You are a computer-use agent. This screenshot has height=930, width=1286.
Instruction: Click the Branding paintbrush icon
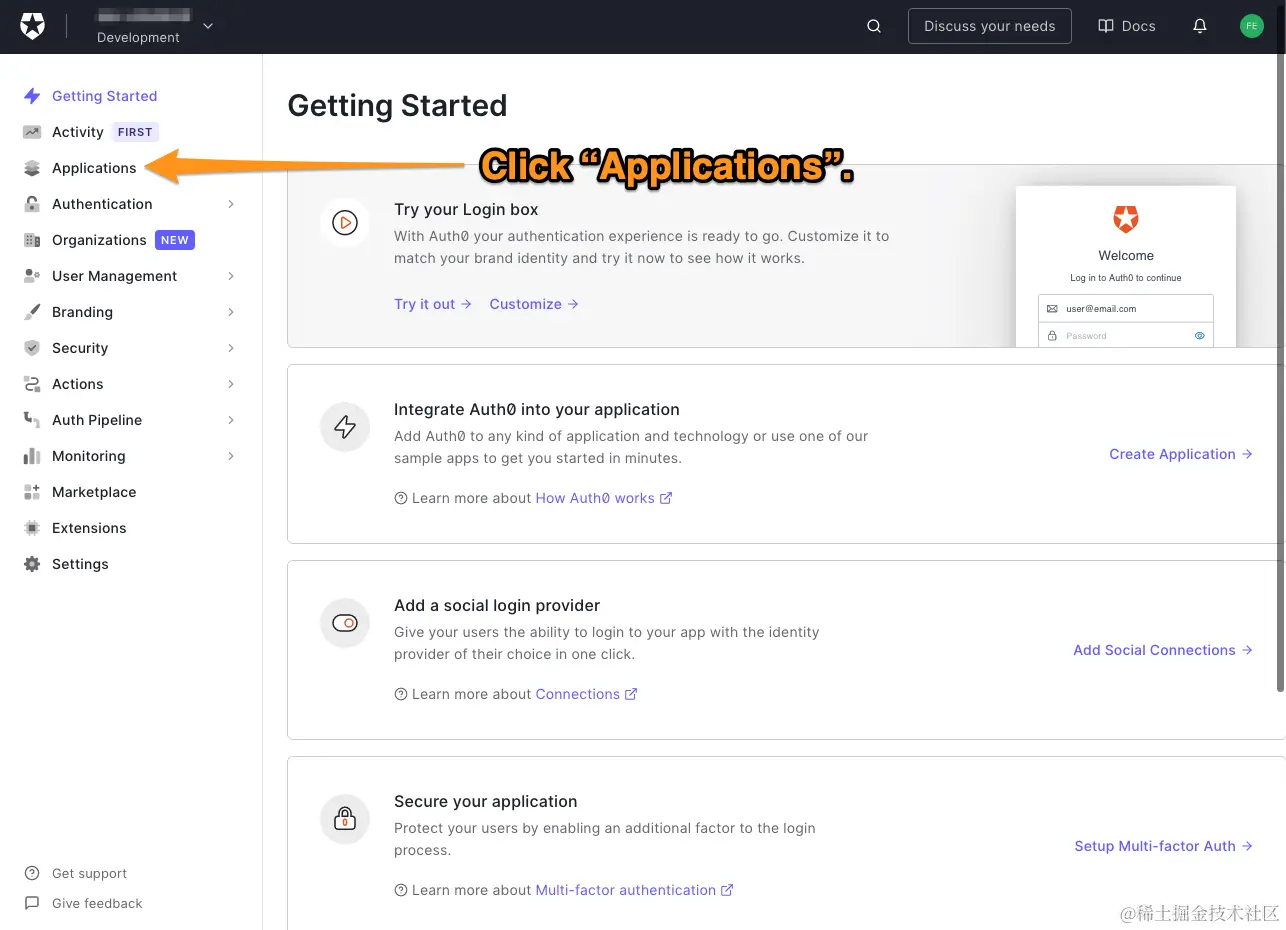pyautogui.click(x=32, y=312)
